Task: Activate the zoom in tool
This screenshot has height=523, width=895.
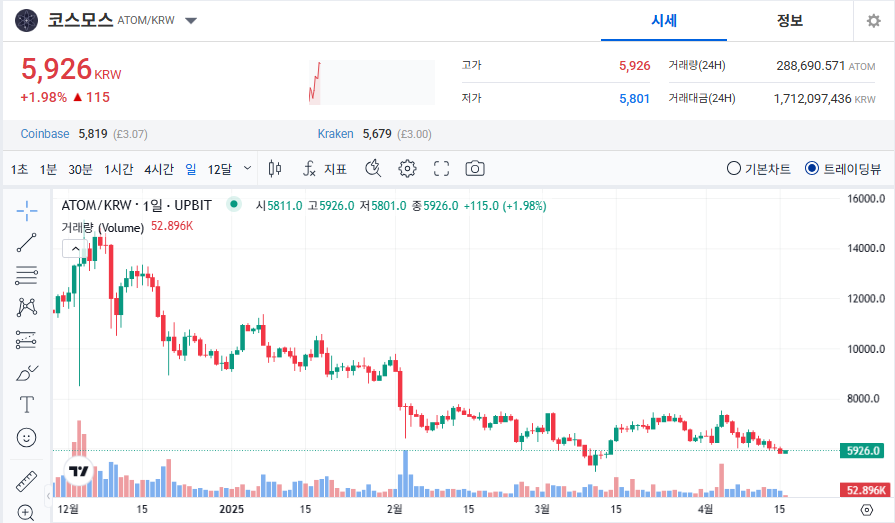Action: [x=26, y=513]
